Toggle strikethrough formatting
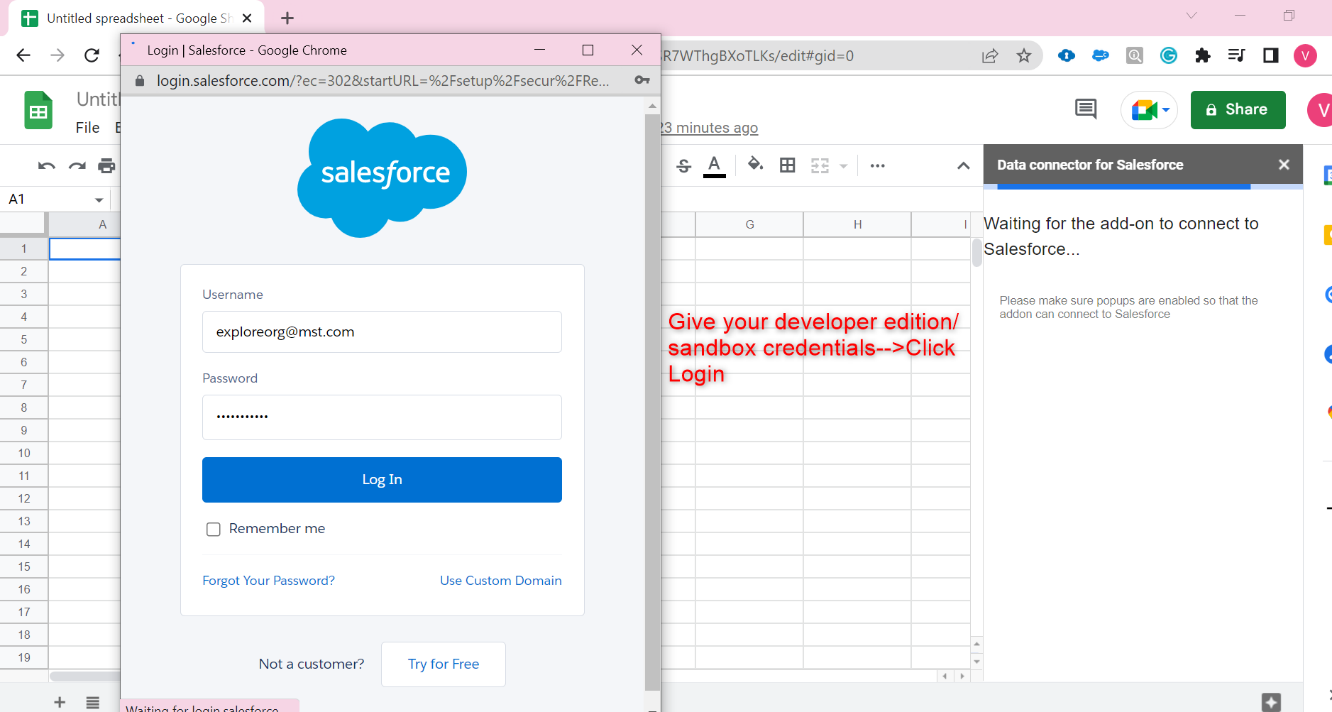 683,165
